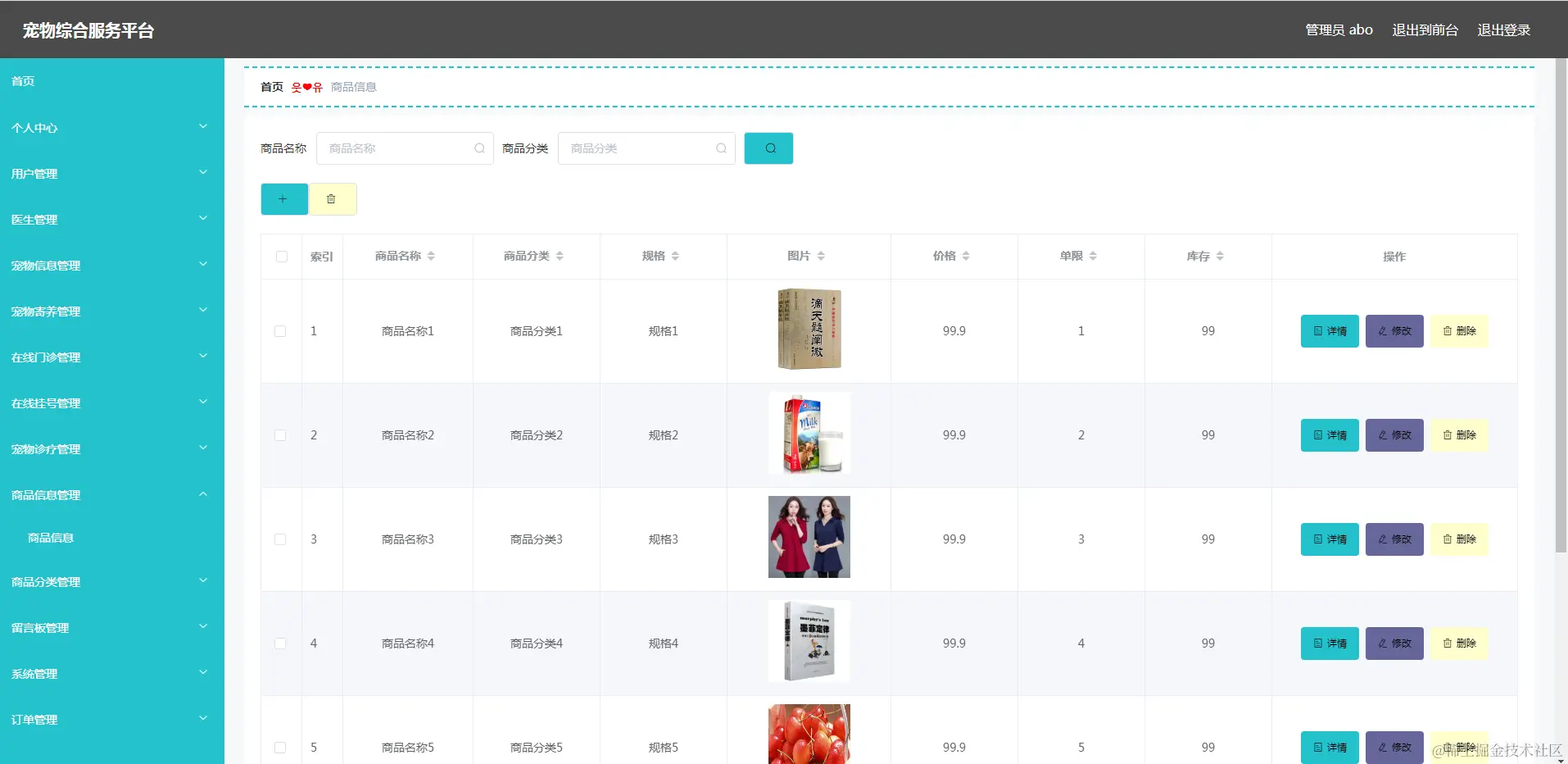Screen dimensions: 1568x764
Task: Sort table by 价格 column arrows
Action: [966, 256]
